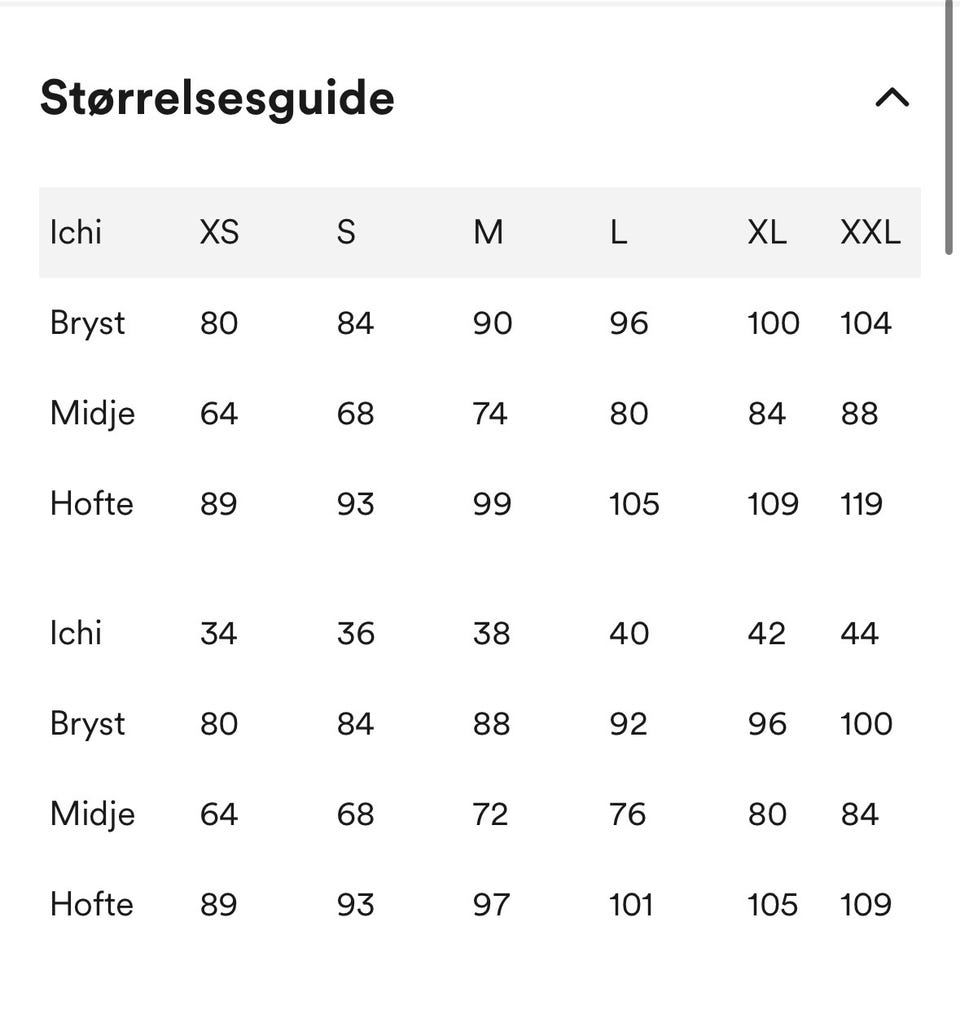This screenshot has height=1014, width=960.
Task: Click the Hofte value 101 cell
Action: 631,905
